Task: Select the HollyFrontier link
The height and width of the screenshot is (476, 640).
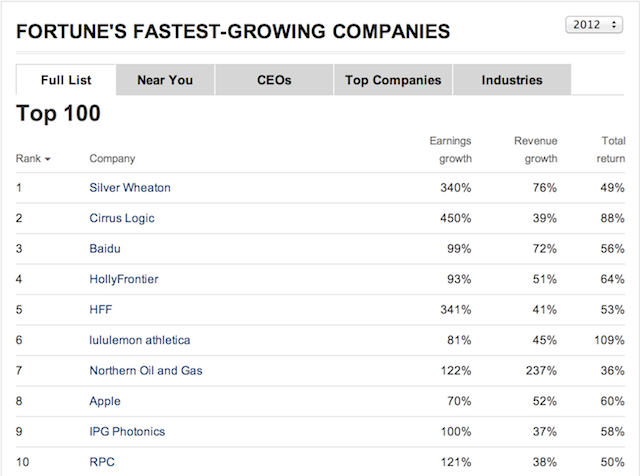Action: point(124,279)
